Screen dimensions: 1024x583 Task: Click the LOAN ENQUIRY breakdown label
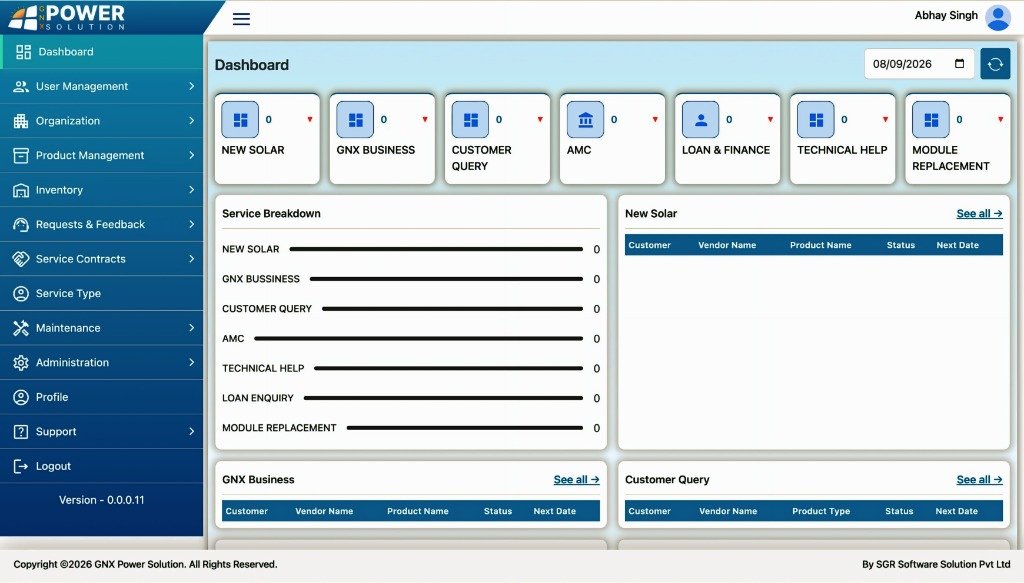pos(258,398)
